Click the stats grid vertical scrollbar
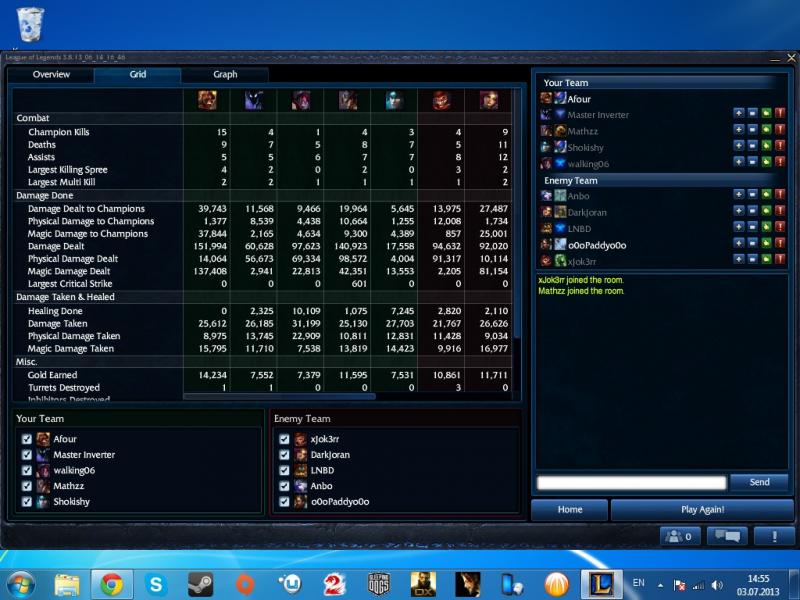The width and height of the screenshot is (800, 600). (x=516, y=214)
